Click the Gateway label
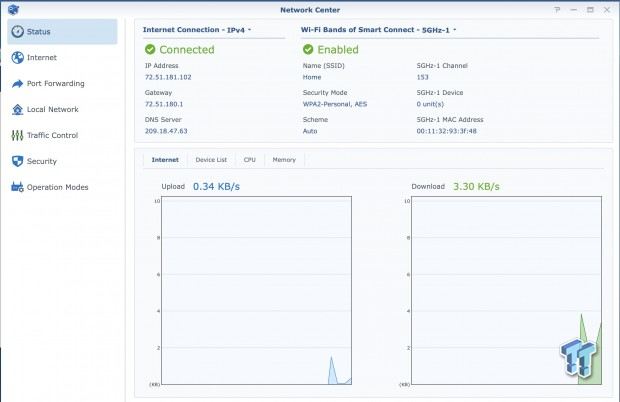Viewport: 620px width, 402px height. [x=158, y=92]
